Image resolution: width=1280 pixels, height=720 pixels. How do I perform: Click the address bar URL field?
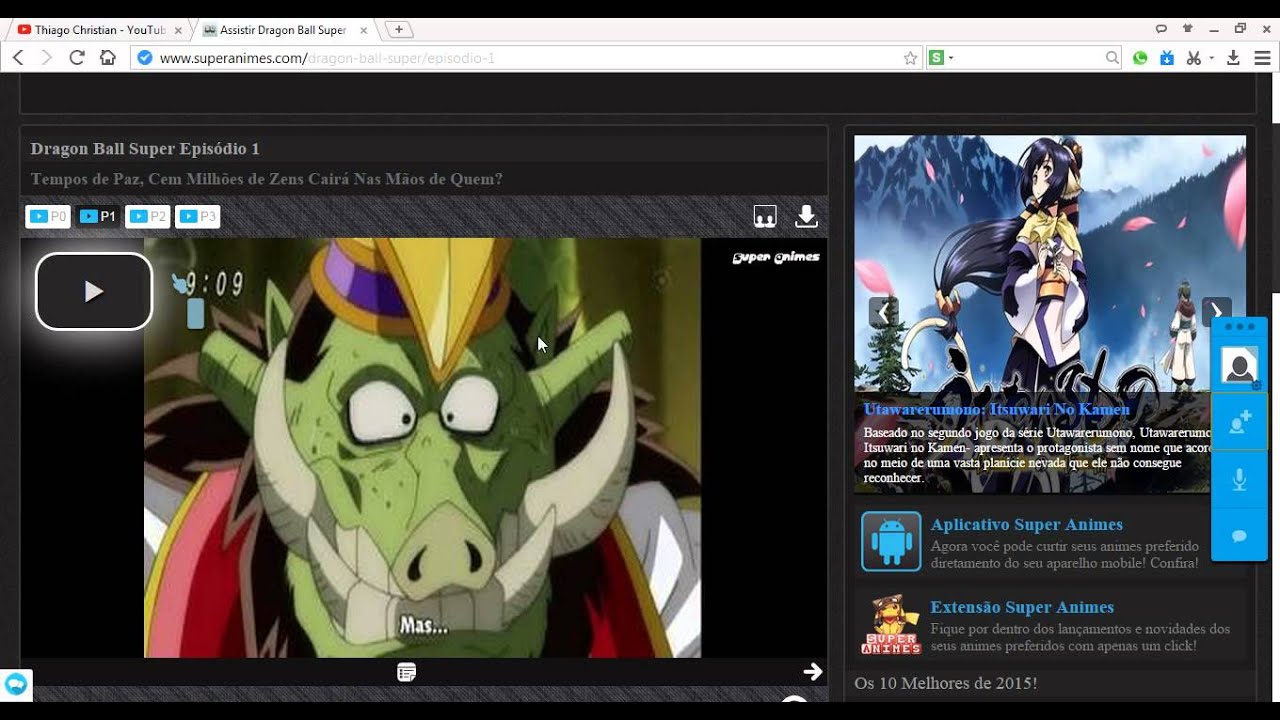[525, 58]
